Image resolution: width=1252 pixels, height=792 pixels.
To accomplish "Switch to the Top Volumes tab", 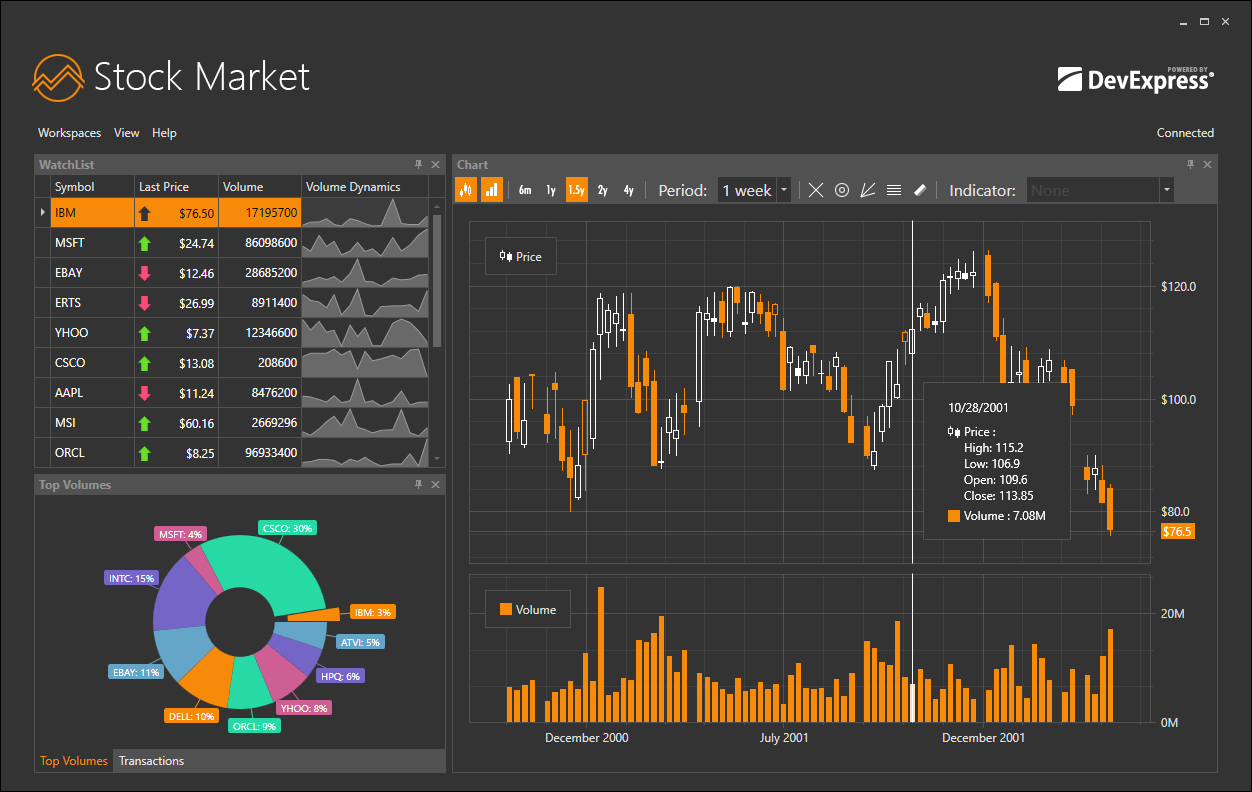I will [x=74, y=761].
